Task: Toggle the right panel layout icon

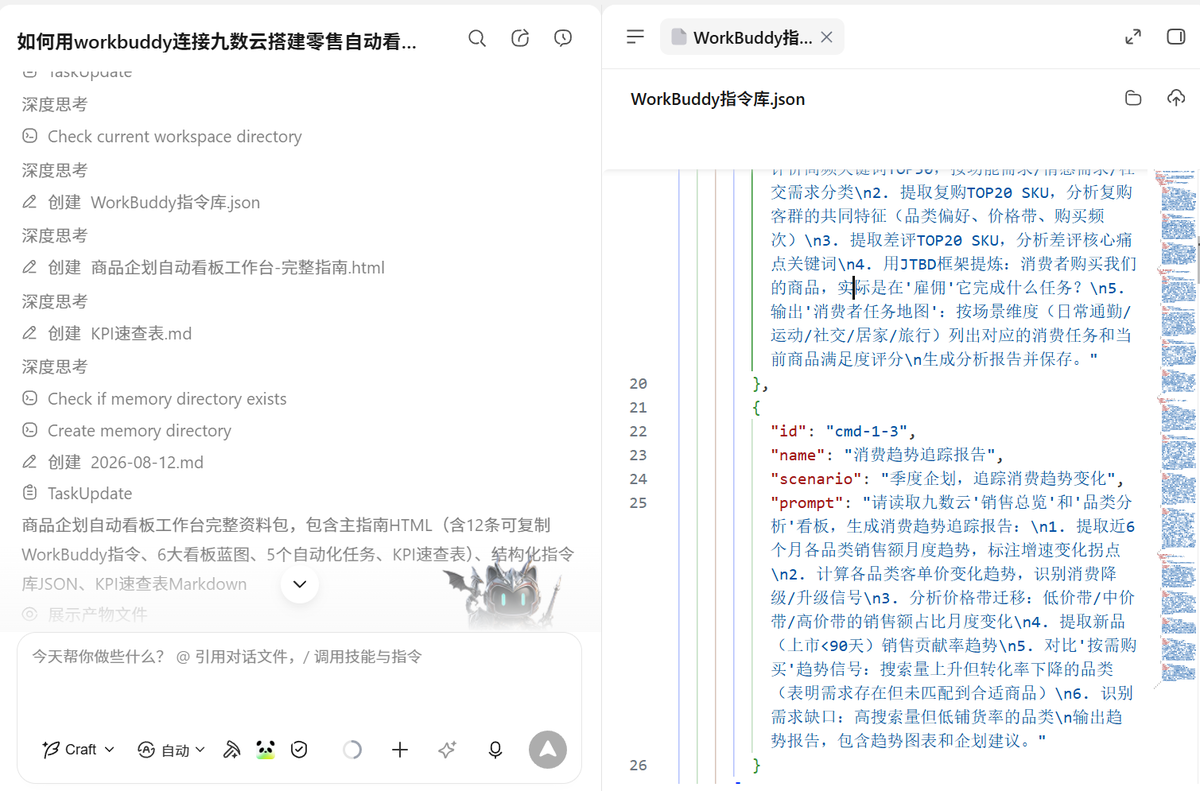Action: click(1176, 37)
